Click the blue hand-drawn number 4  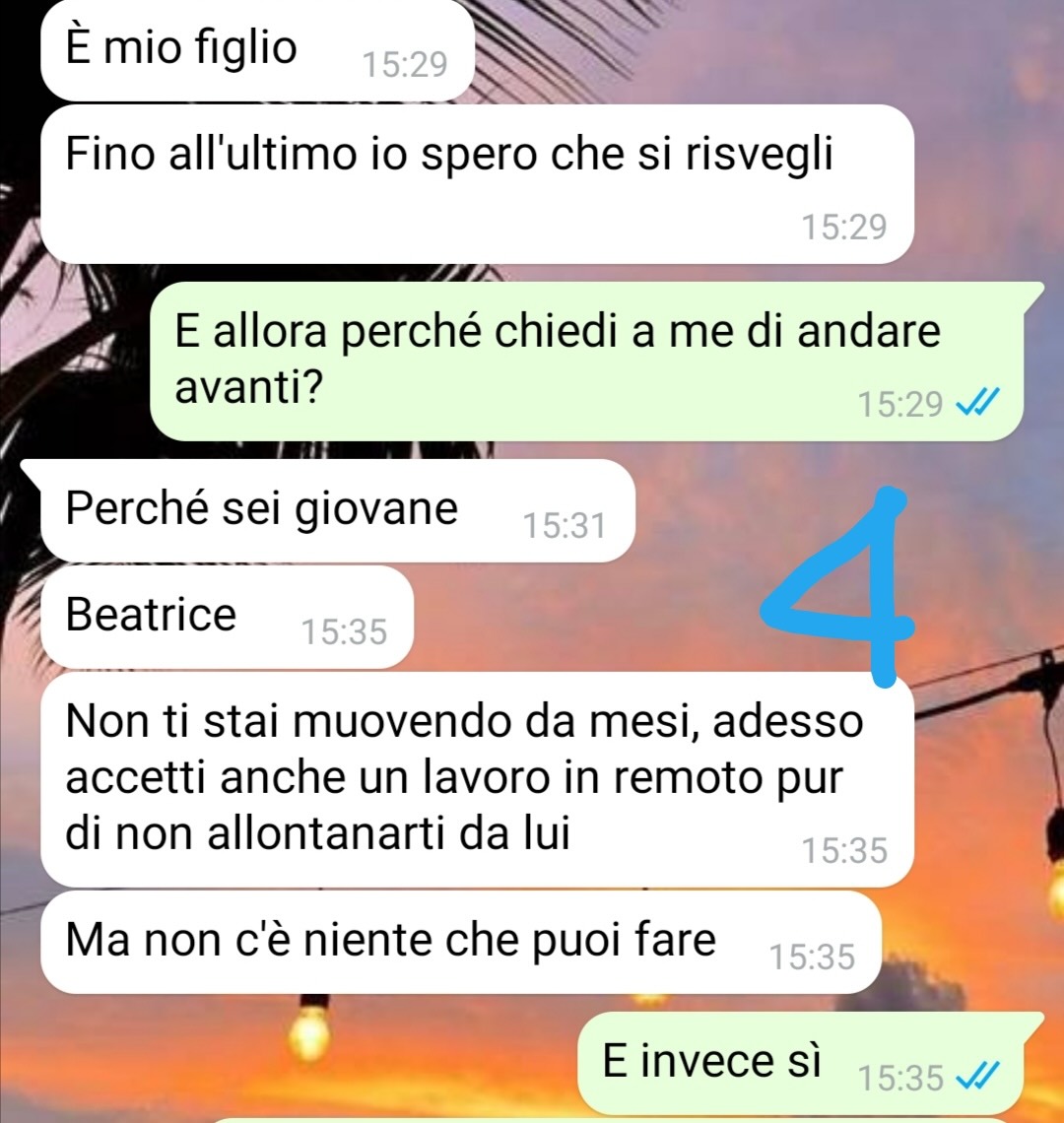[839, 586]
